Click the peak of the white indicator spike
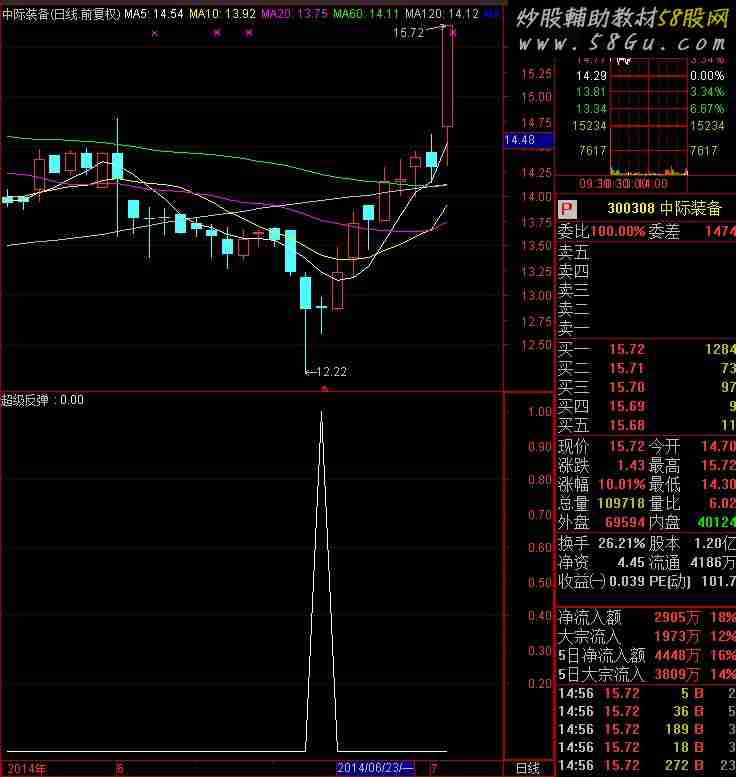 321,411
